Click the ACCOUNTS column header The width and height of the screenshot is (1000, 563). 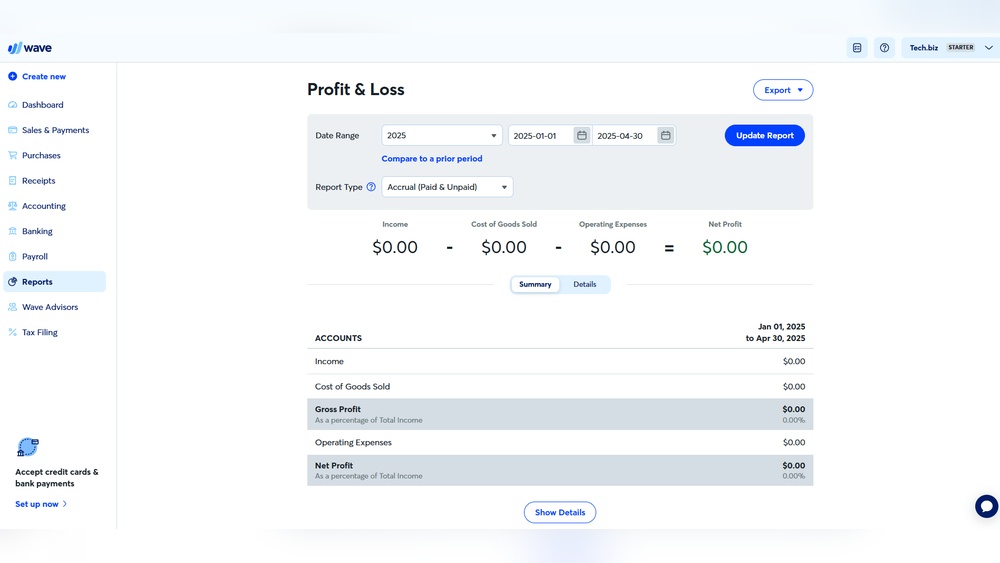point(338,338)
